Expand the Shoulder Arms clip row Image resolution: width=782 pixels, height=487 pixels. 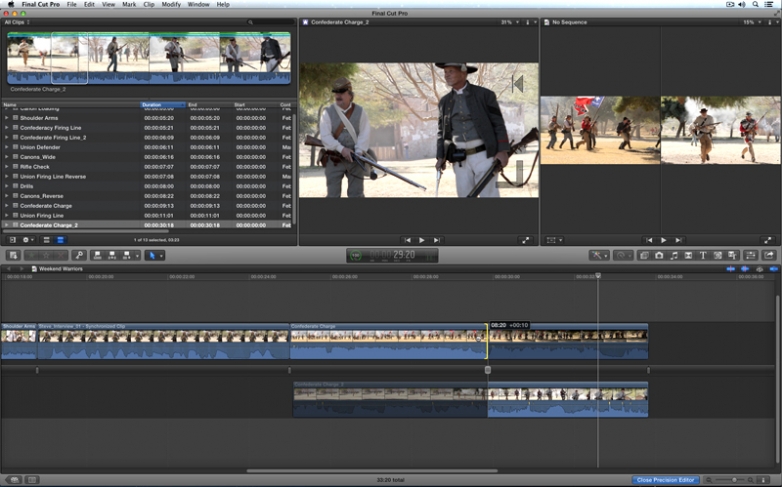tap(6, 118)
